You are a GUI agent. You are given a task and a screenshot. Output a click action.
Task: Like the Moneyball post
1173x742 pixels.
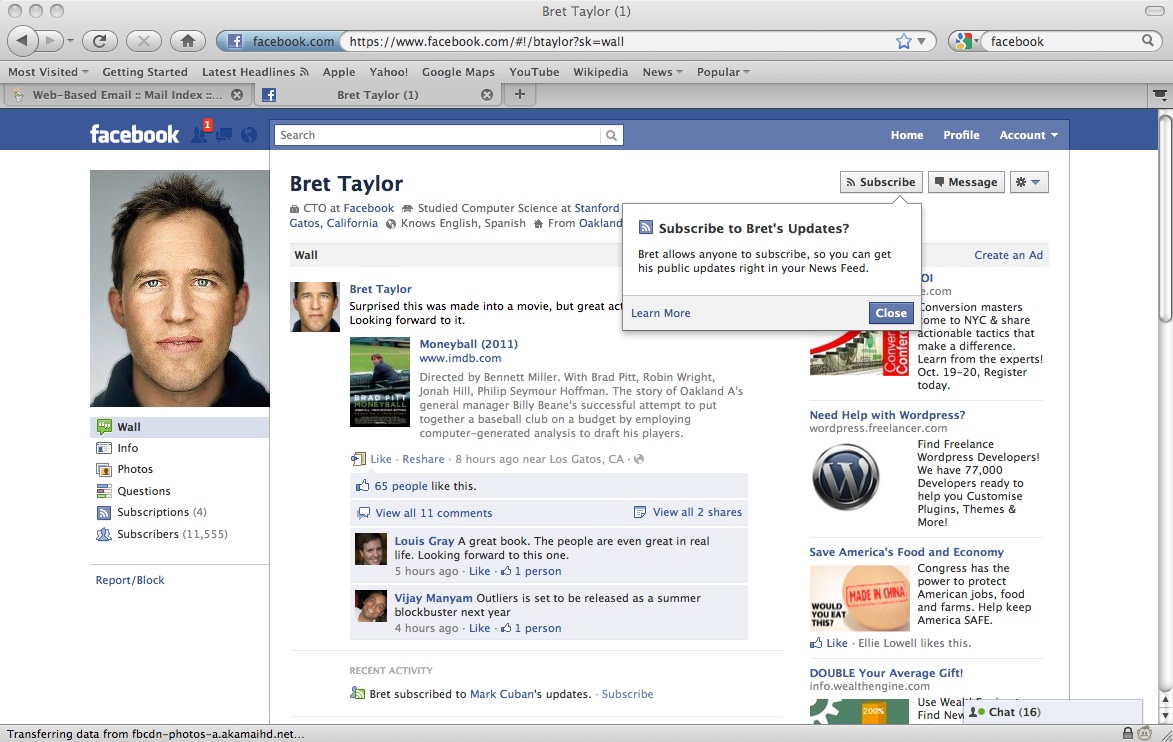tap(381, 459)
